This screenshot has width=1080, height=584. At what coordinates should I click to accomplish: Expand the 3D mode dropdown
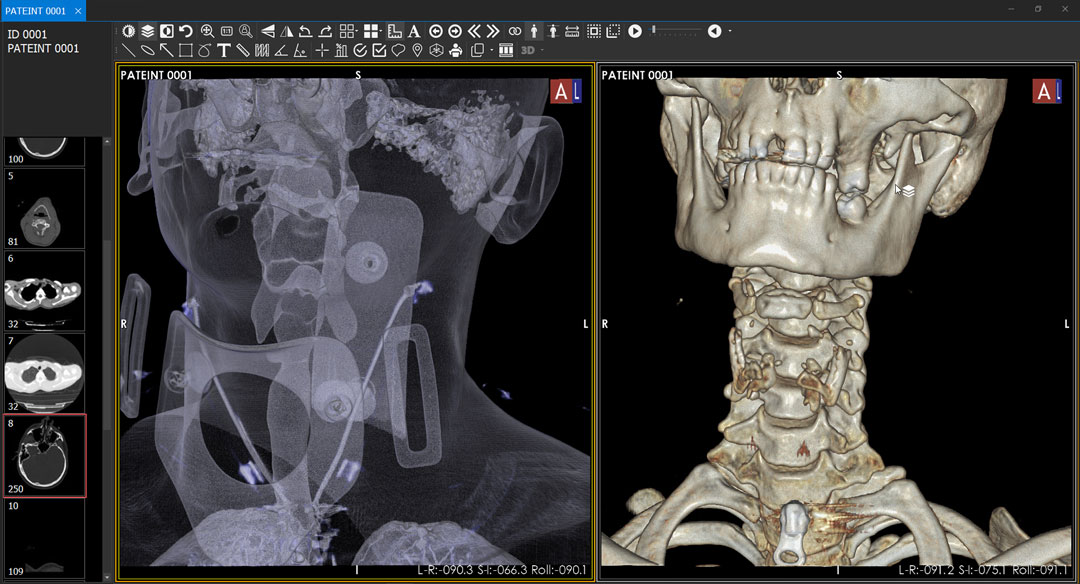(543, 50)
